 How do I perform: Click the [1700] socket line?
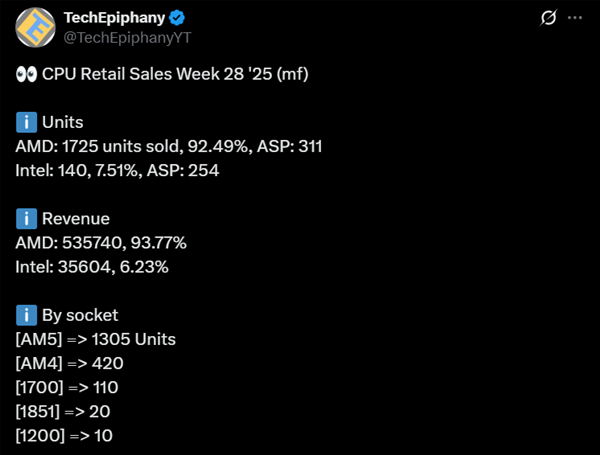point(67,387)
